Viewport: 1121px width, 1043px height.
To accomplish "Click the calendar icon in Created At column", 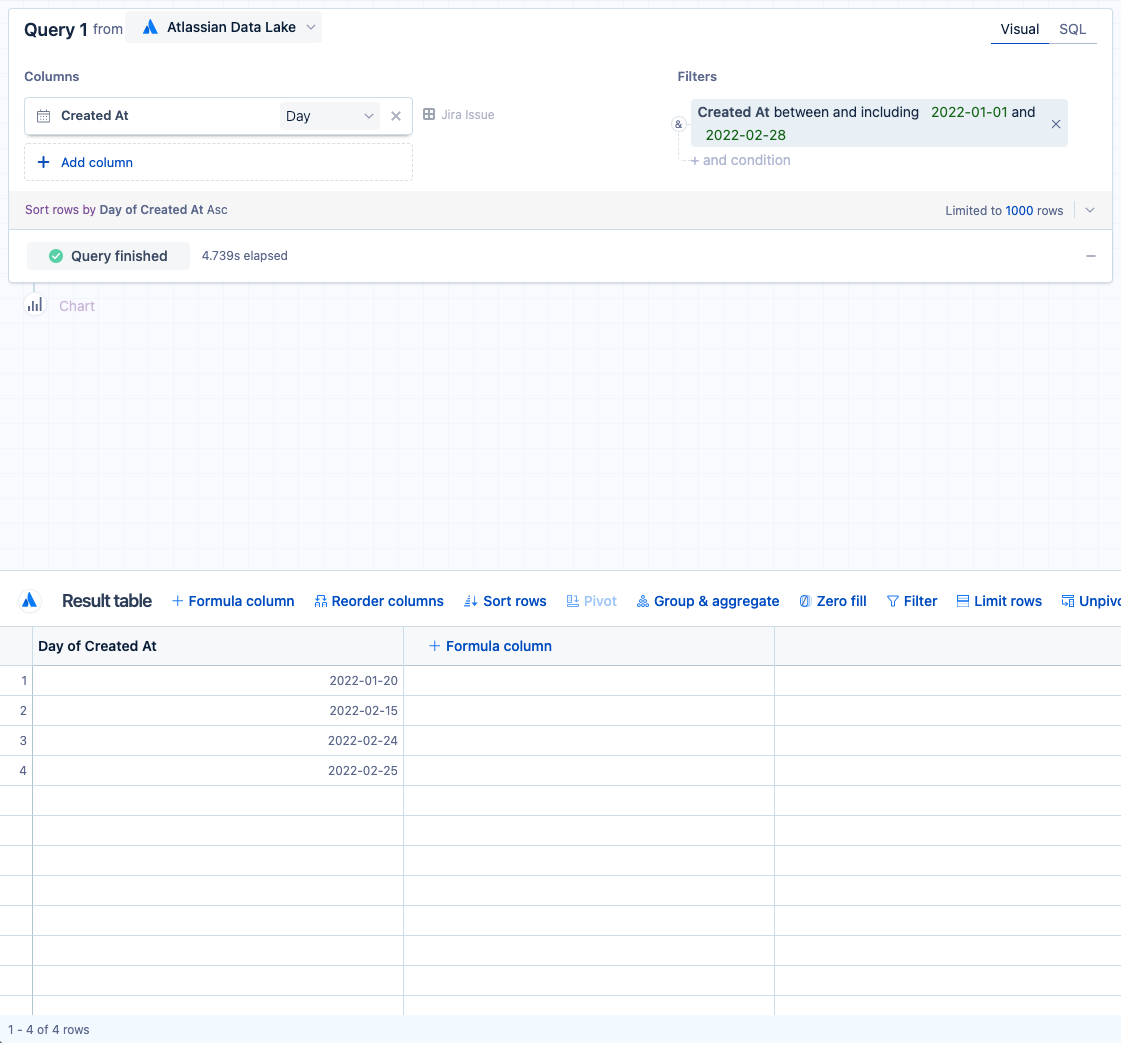I will (x=43, y=116).
